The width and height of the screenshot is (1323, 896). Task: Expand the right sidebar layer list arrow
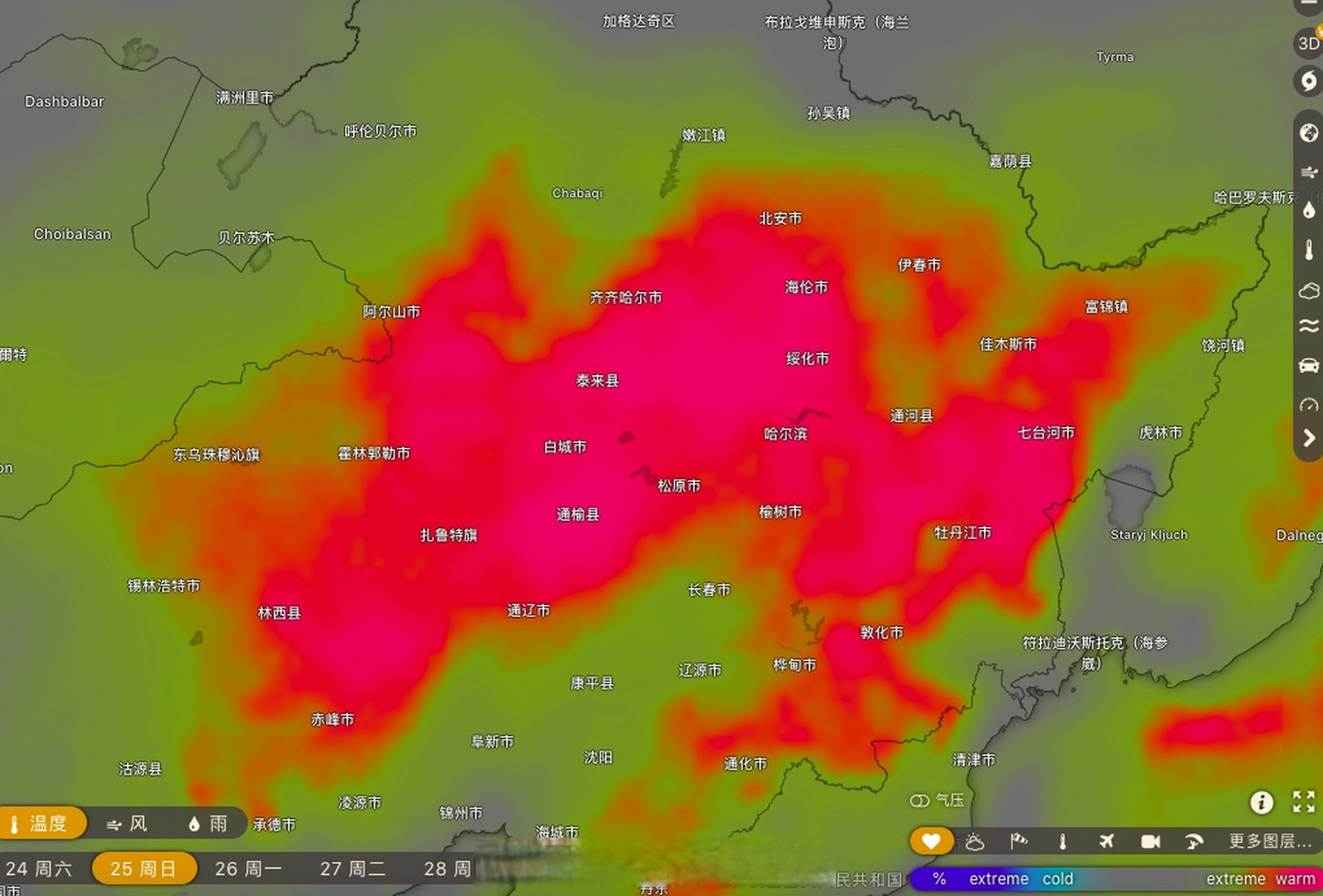coord(1308,439)
